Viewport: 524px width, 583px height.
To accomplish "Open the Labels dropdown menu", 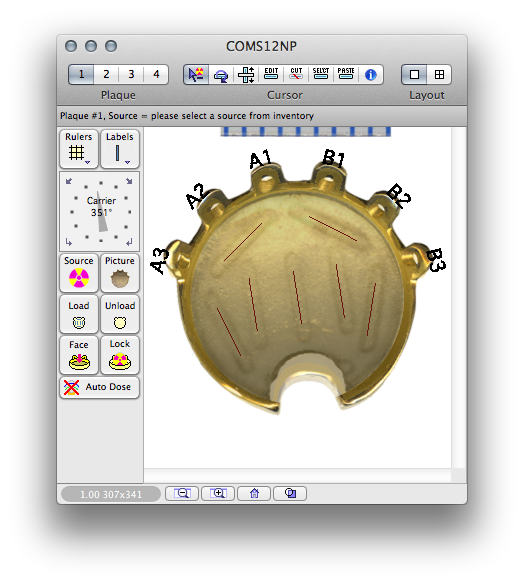I will [120, 149].
